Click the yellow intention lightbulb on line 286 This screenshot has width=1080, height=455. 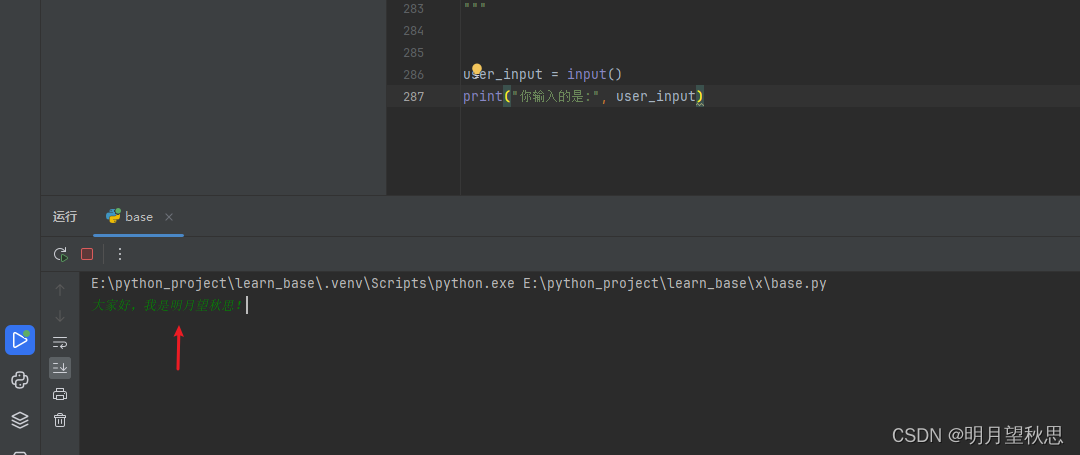pyautogui.click(x=477, y=69)
